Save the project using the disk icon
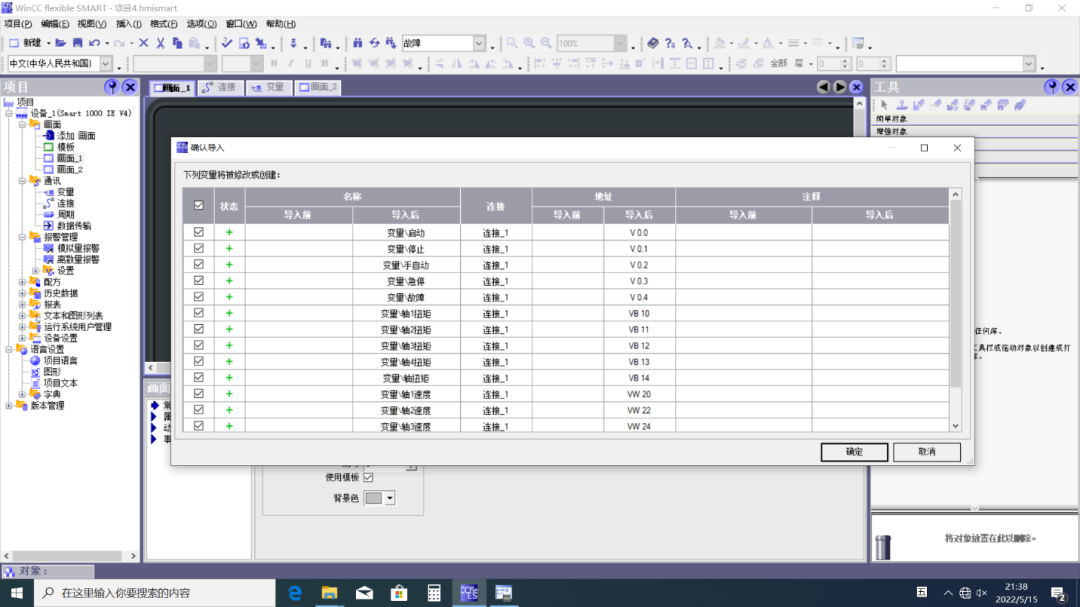Screen dimensions: 1080x607 (x=78, y=43)
